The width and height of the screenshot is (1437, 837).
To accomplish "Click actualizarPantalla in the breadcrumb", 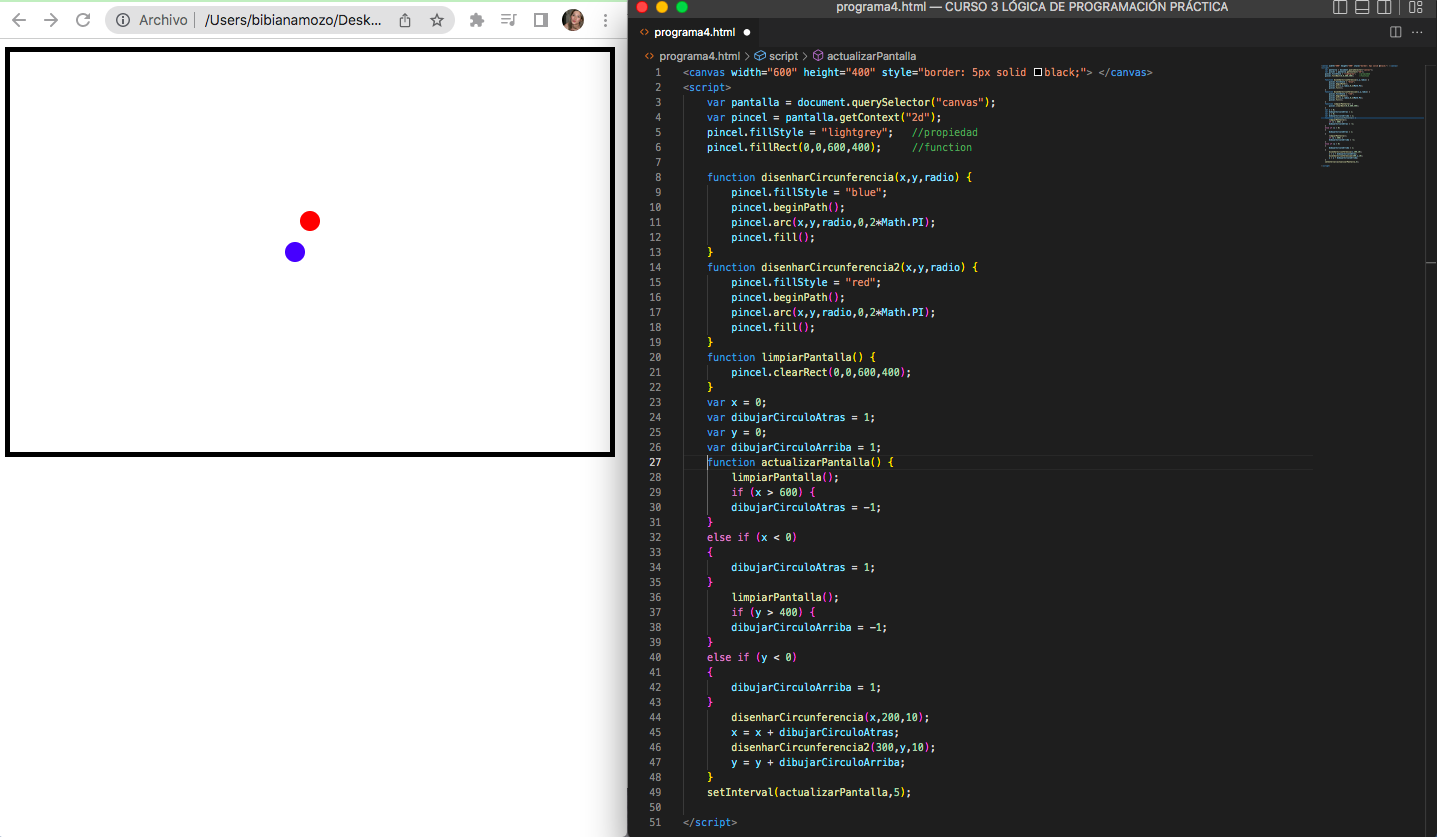I will pyautogui.click(x=871, y=56).
